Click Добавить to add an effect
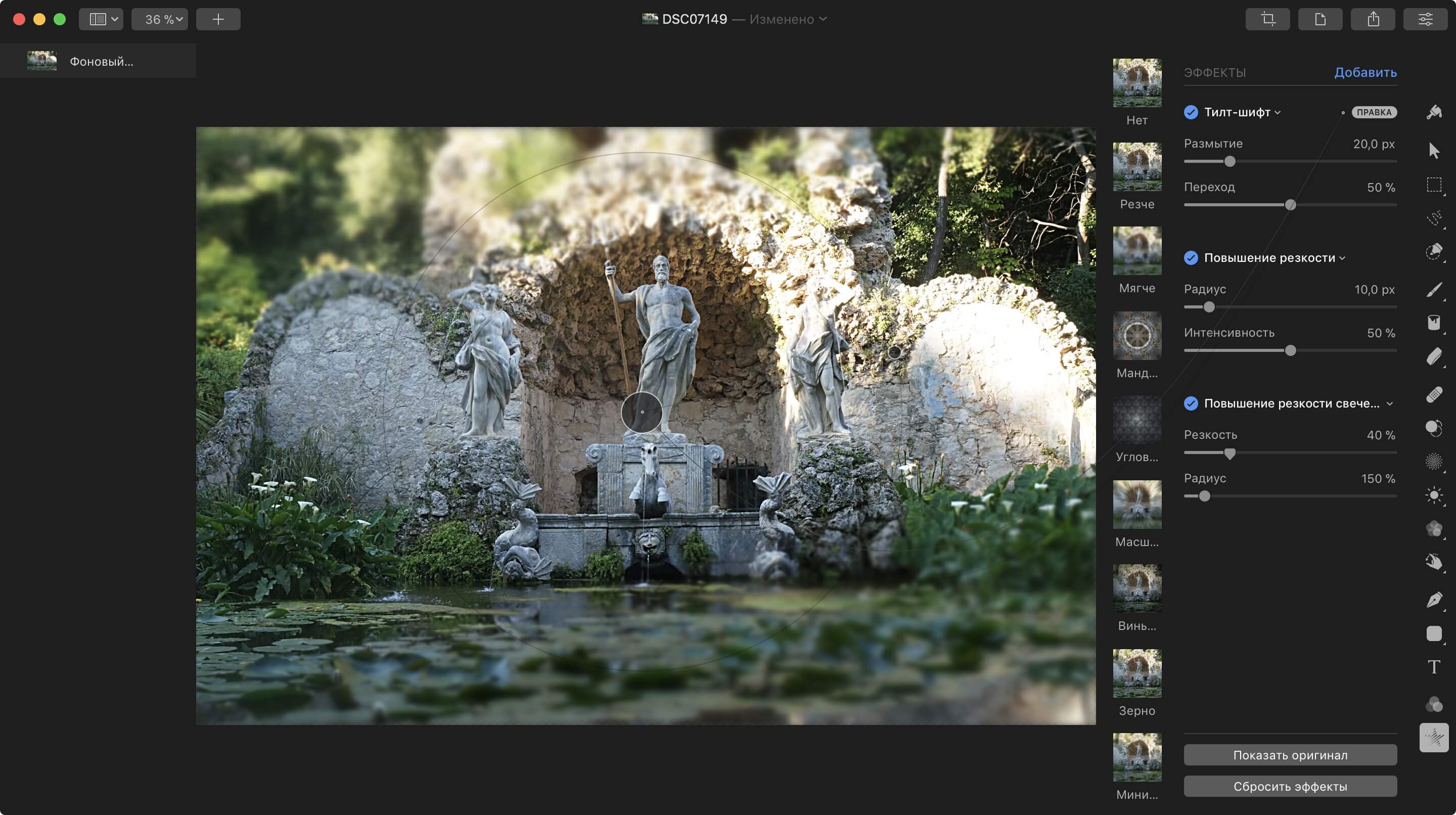Image resolution: width=1456 pixels, height=815 pixels. 1366,72
